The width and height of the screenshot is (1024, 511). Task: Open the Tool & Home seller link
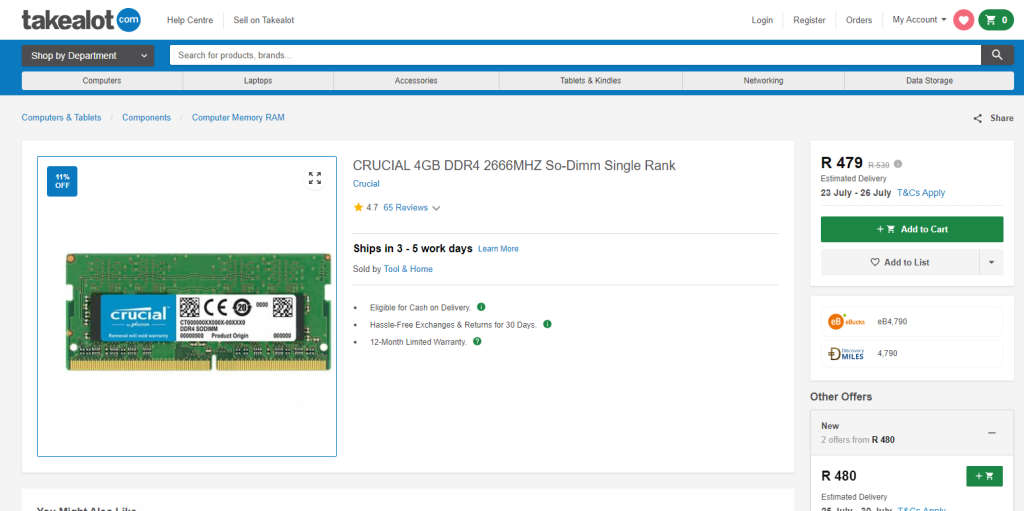tap(408, 269)
